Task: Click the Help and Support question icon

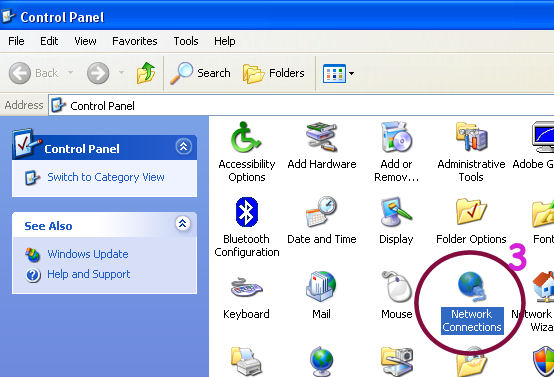Action: pos(33,275)
